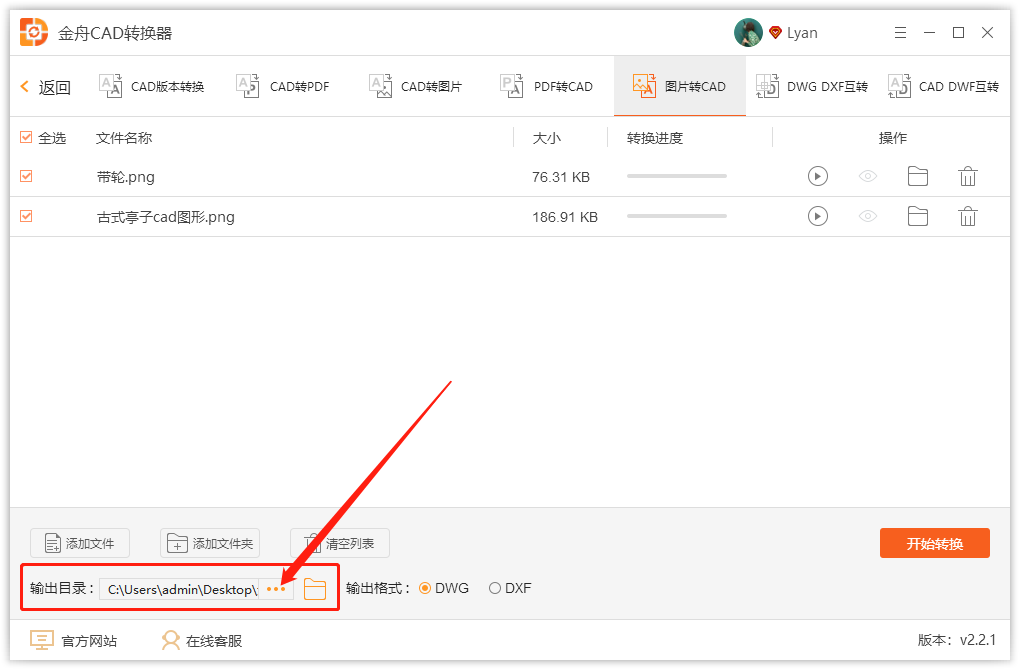Start converting 带轮.png using its play icon

tap(817, 176)
